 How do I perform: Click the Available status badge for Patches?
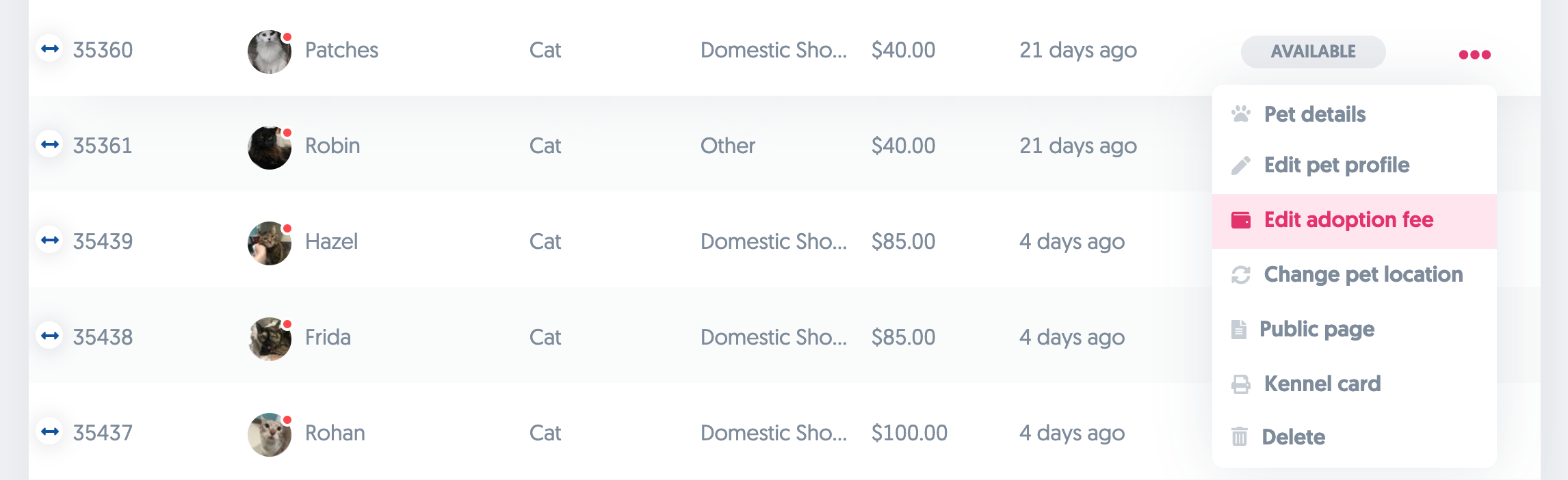[1313, 51]
